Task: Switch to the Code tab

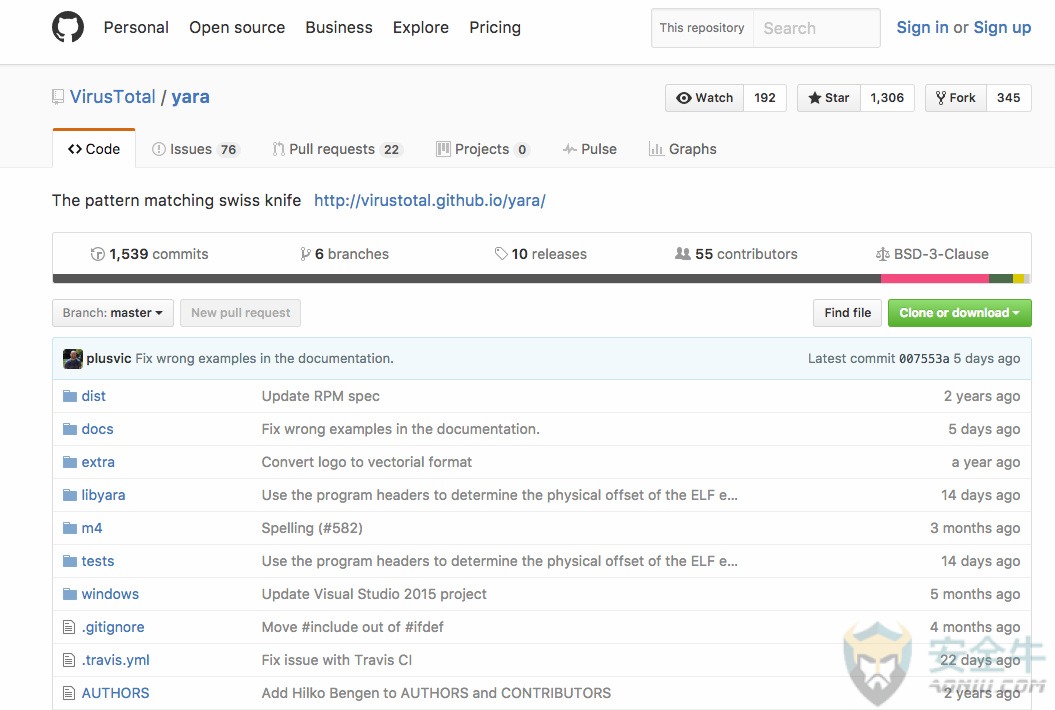Action: click(x=94, y=149)
